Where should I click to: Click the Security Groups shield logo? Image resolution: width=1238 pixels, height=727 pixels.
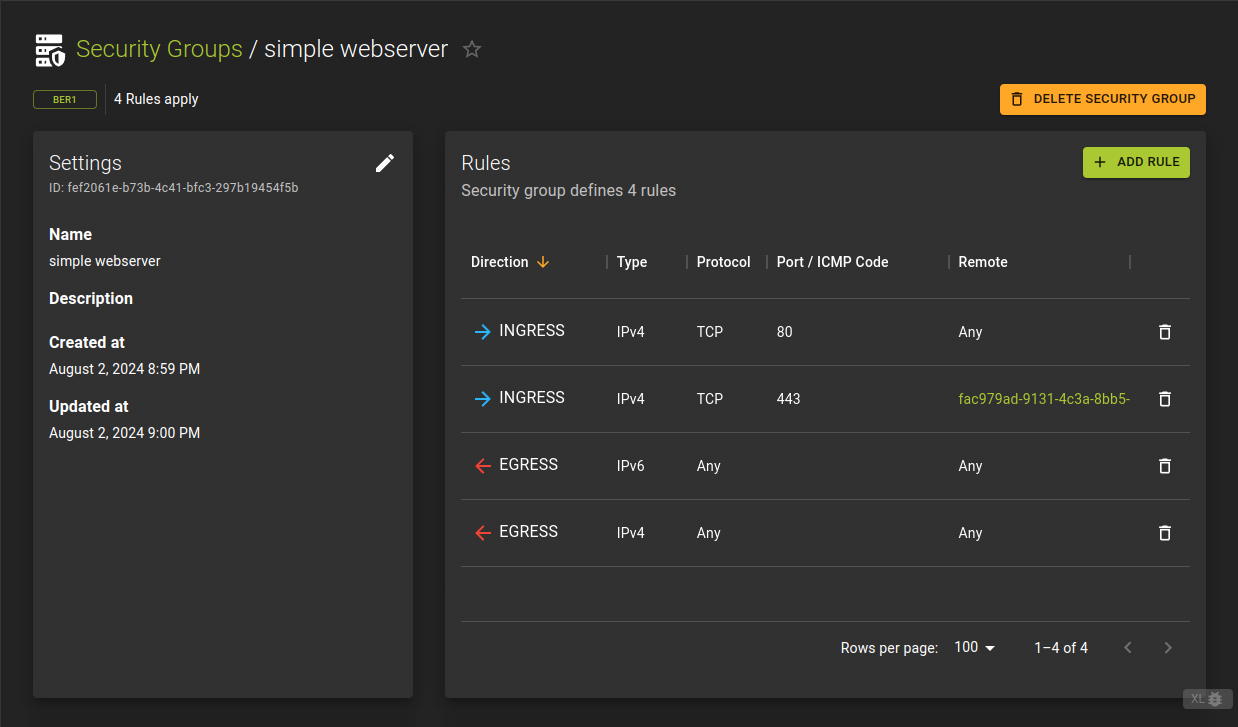pyautogui.click(x=50, y=48)
